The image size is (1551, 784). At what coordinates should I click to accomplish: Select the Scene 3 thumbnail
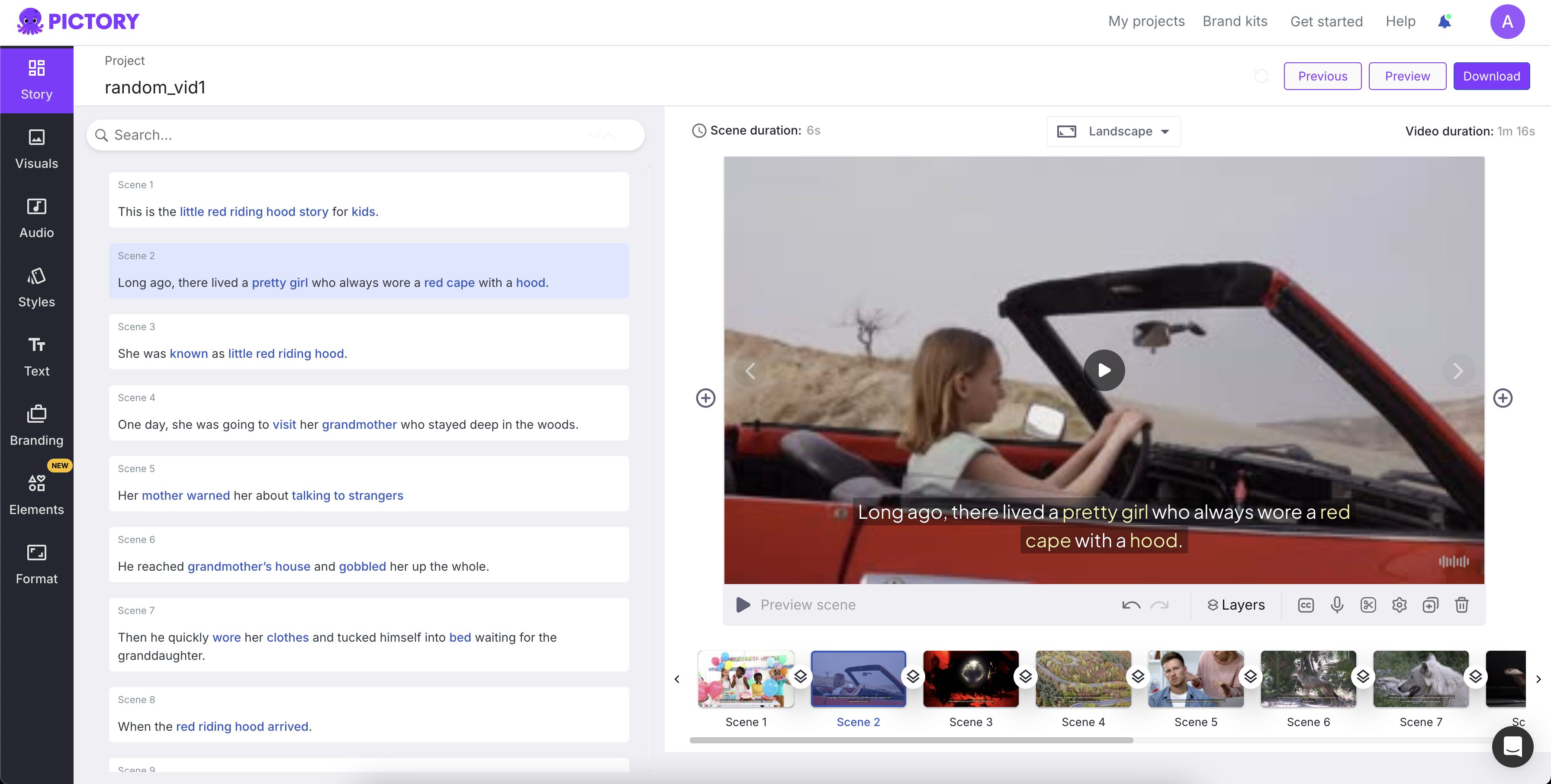(x=971, y=678)
